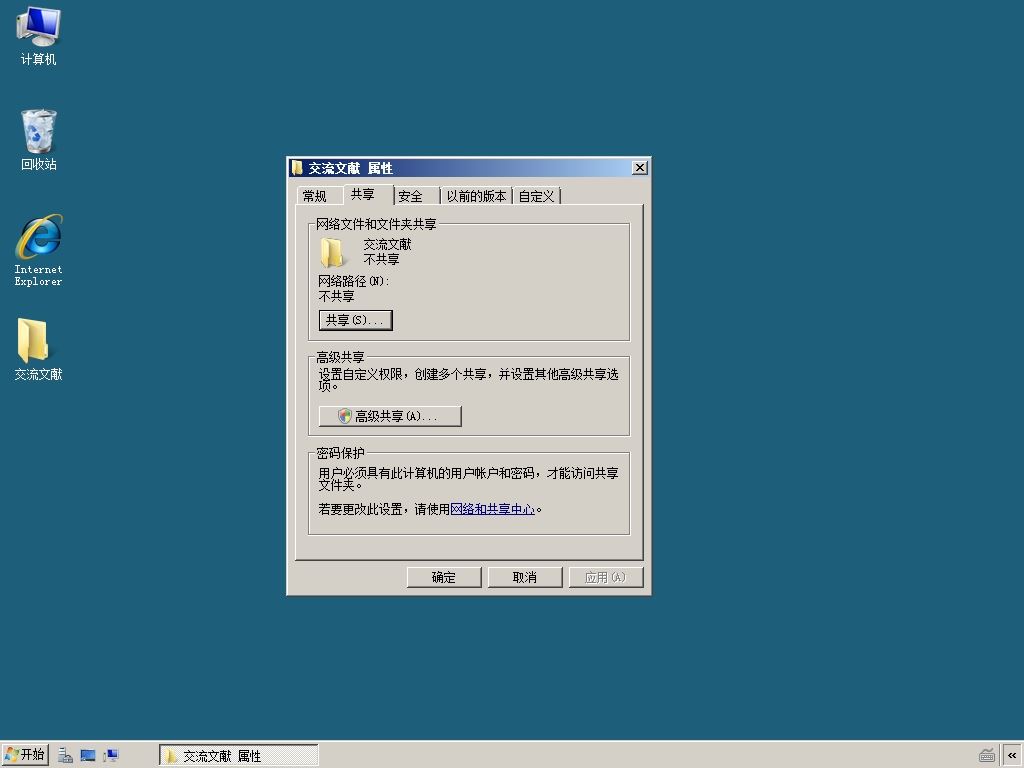Click the Internet Explorer desktop icon
Viewport: 1024px width, 768px height.
(x=38, y=250)
